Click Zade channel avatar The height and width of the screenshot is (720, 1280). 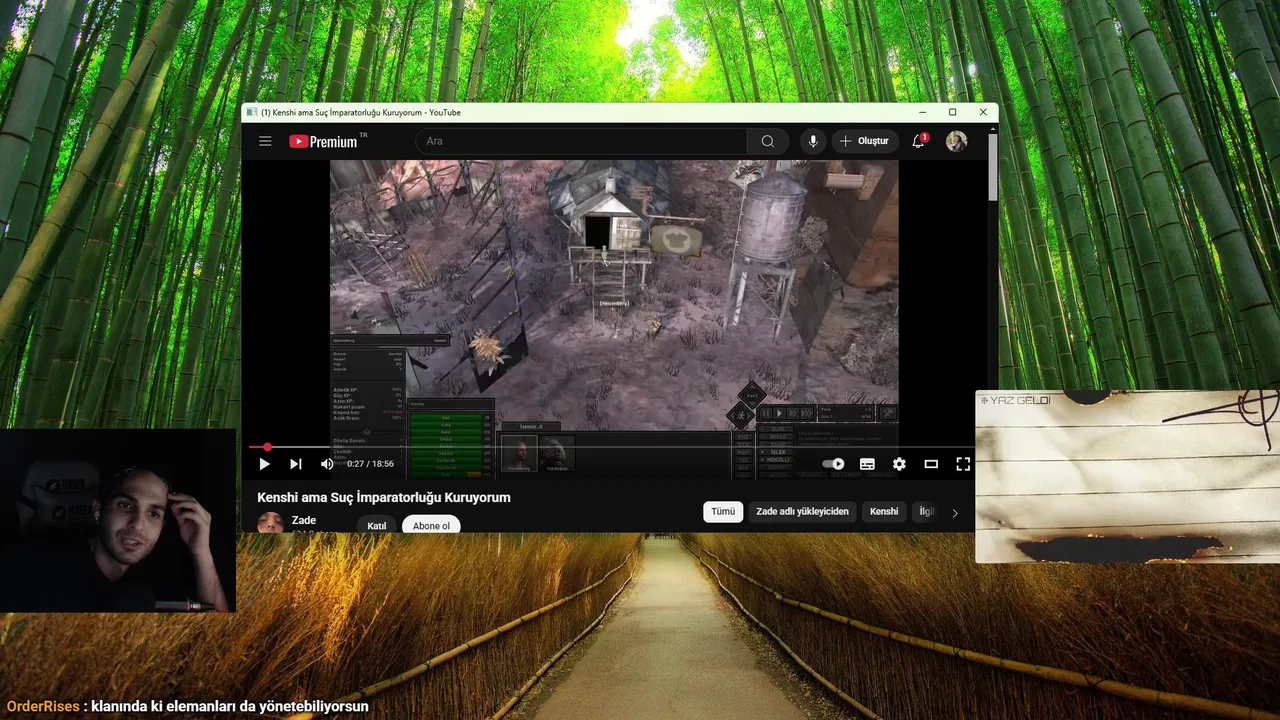click(x=270, y=523)
